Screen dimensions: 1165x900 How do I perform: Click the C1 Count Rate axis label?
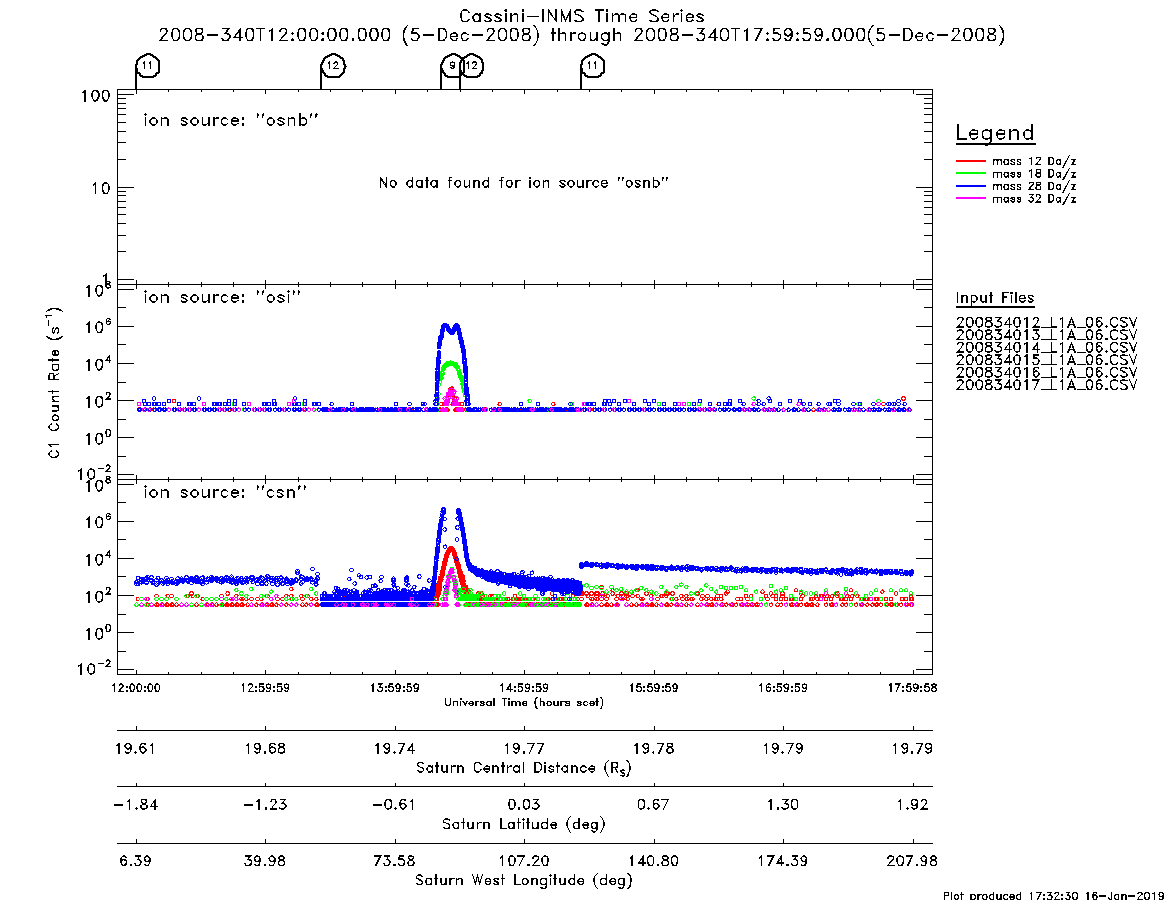coord(54,383)
